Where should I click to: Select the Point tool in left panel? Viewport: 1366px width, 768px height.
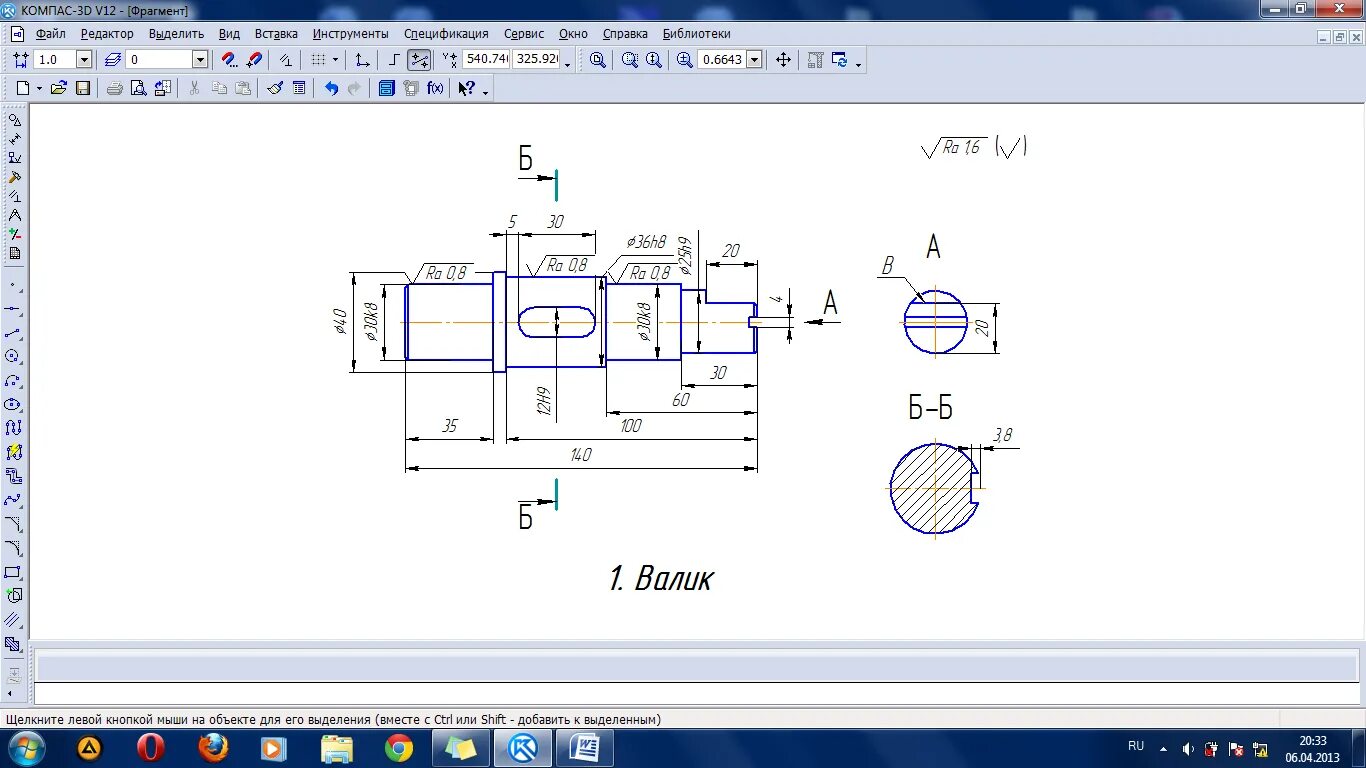(13, 286)
